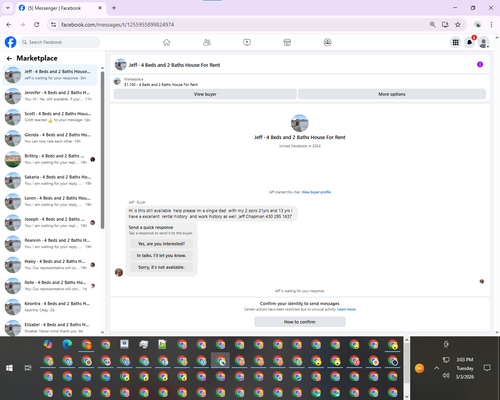
Task: Go to the Home feed icon
Action: [167, 42]
